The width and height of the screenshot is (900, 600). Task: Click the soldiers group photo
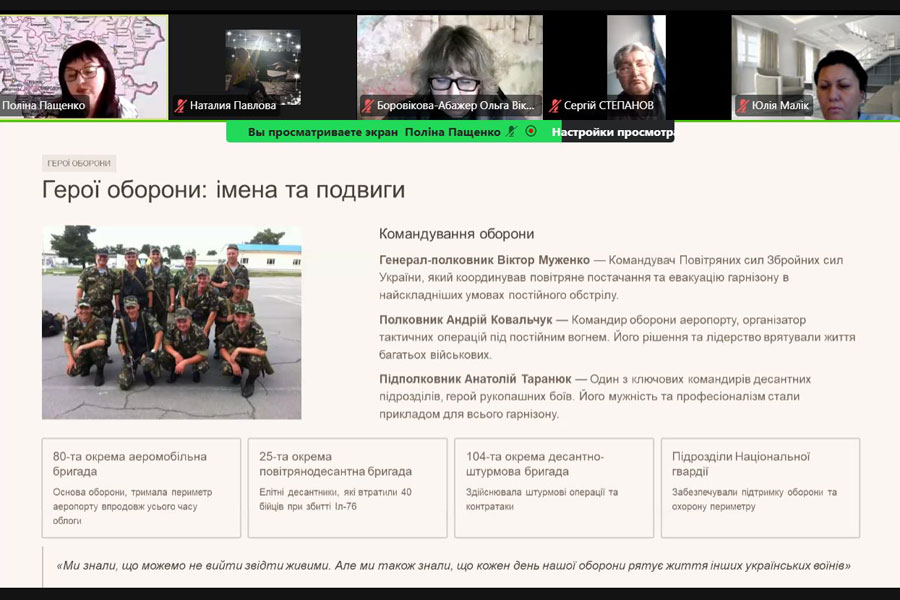(x=171, y=322)
